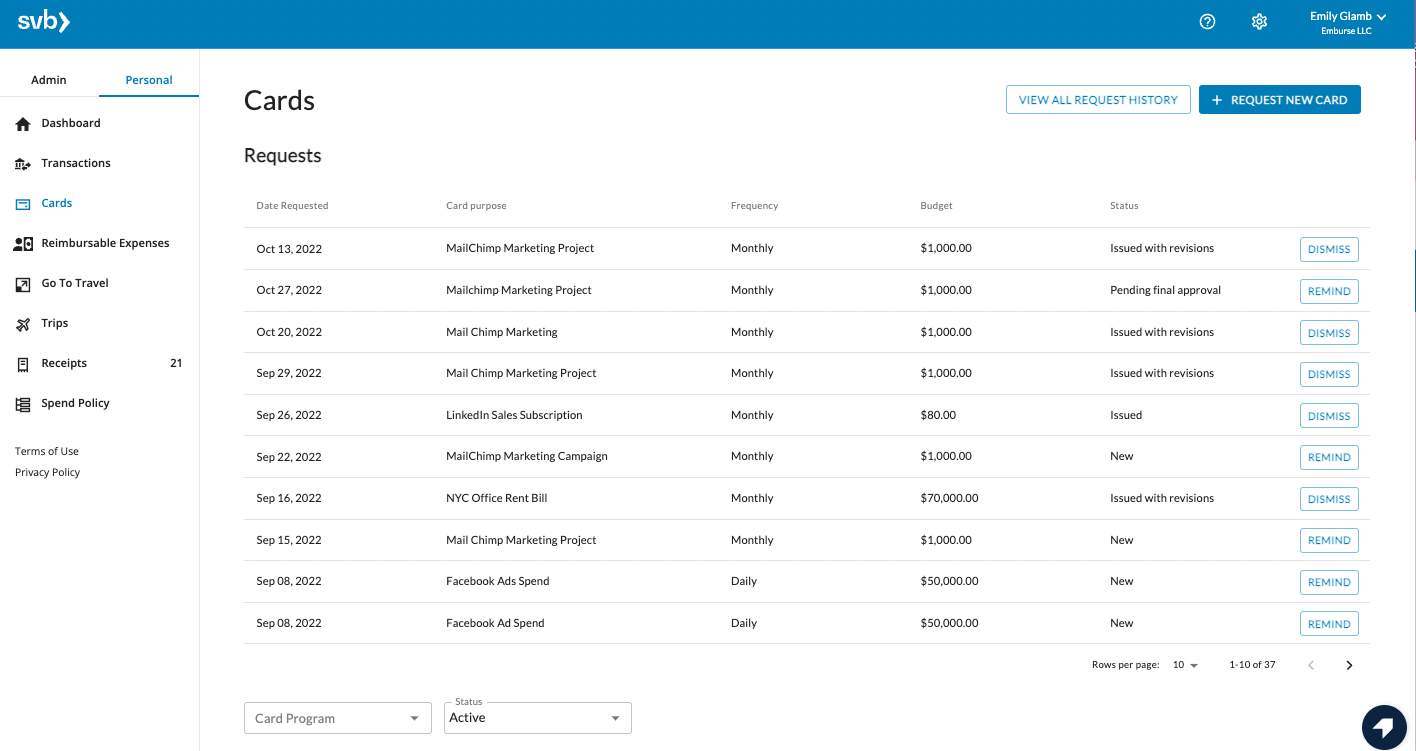Click Date Requested column header

(x=292, y=206)
